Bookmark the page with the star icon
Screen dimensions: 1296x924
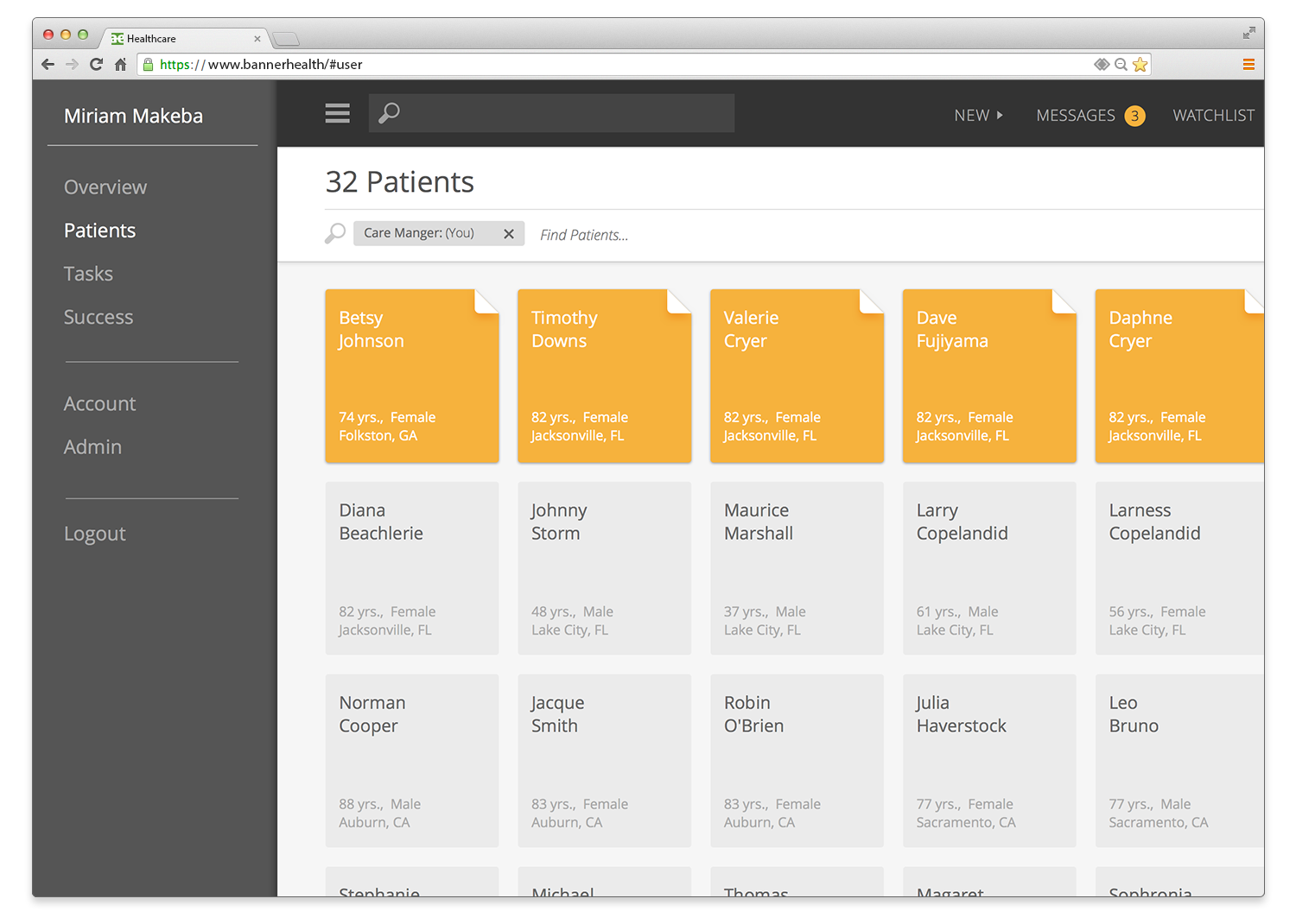click(1140, 64)
